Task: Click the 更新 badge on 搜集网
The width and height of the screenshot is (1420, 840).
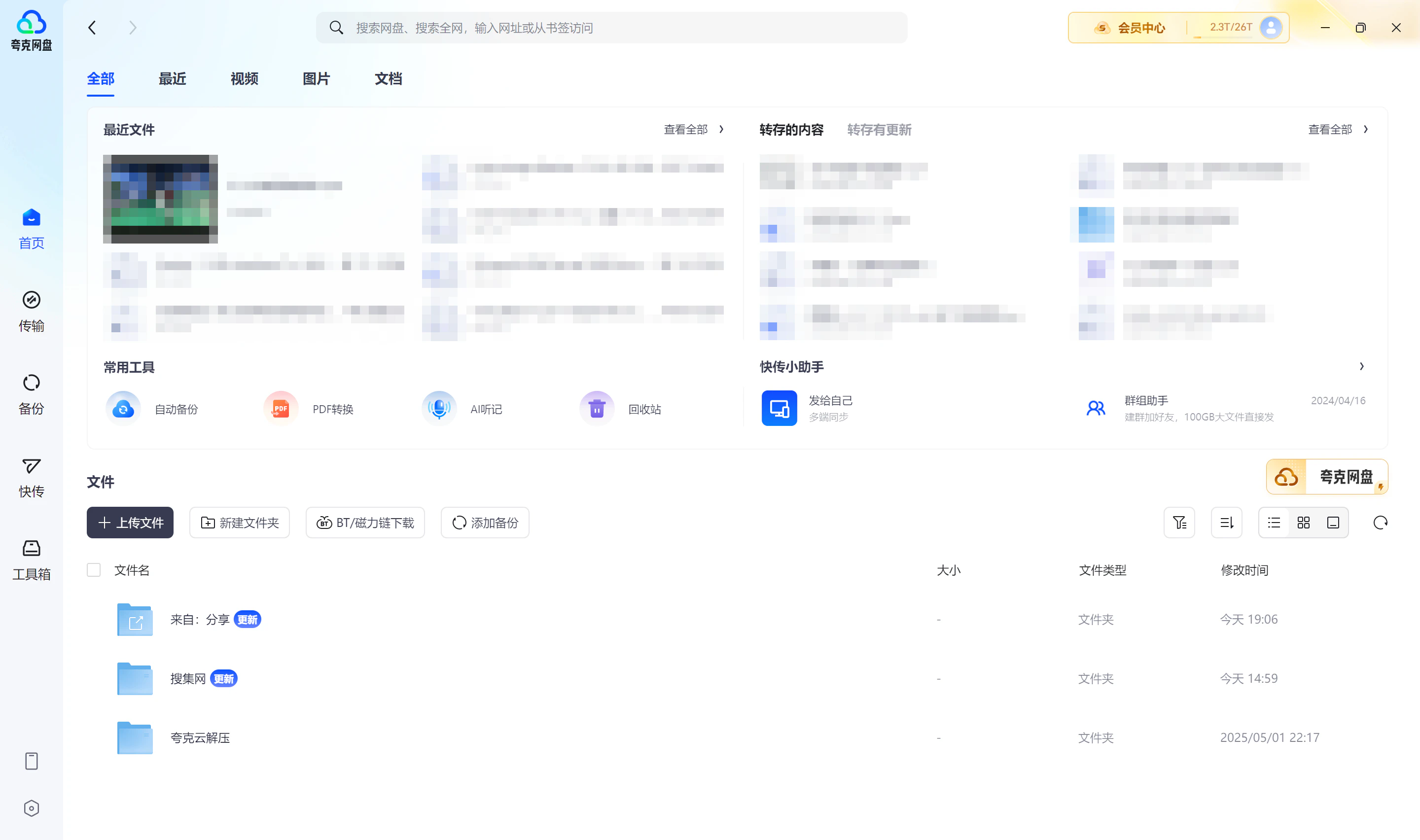Action: 223,678
